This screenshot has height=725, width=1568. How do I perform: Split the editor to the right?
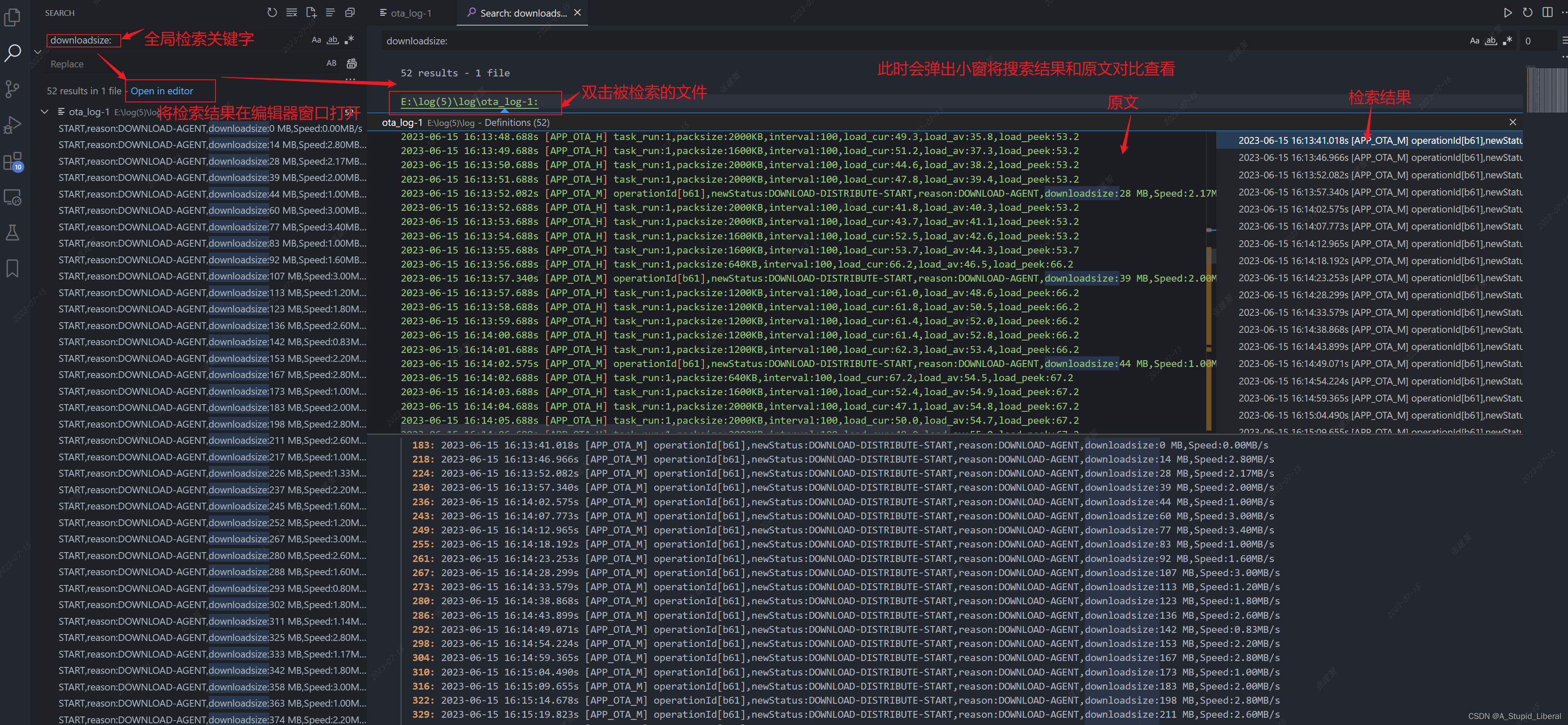click(x=1548, y=12)
